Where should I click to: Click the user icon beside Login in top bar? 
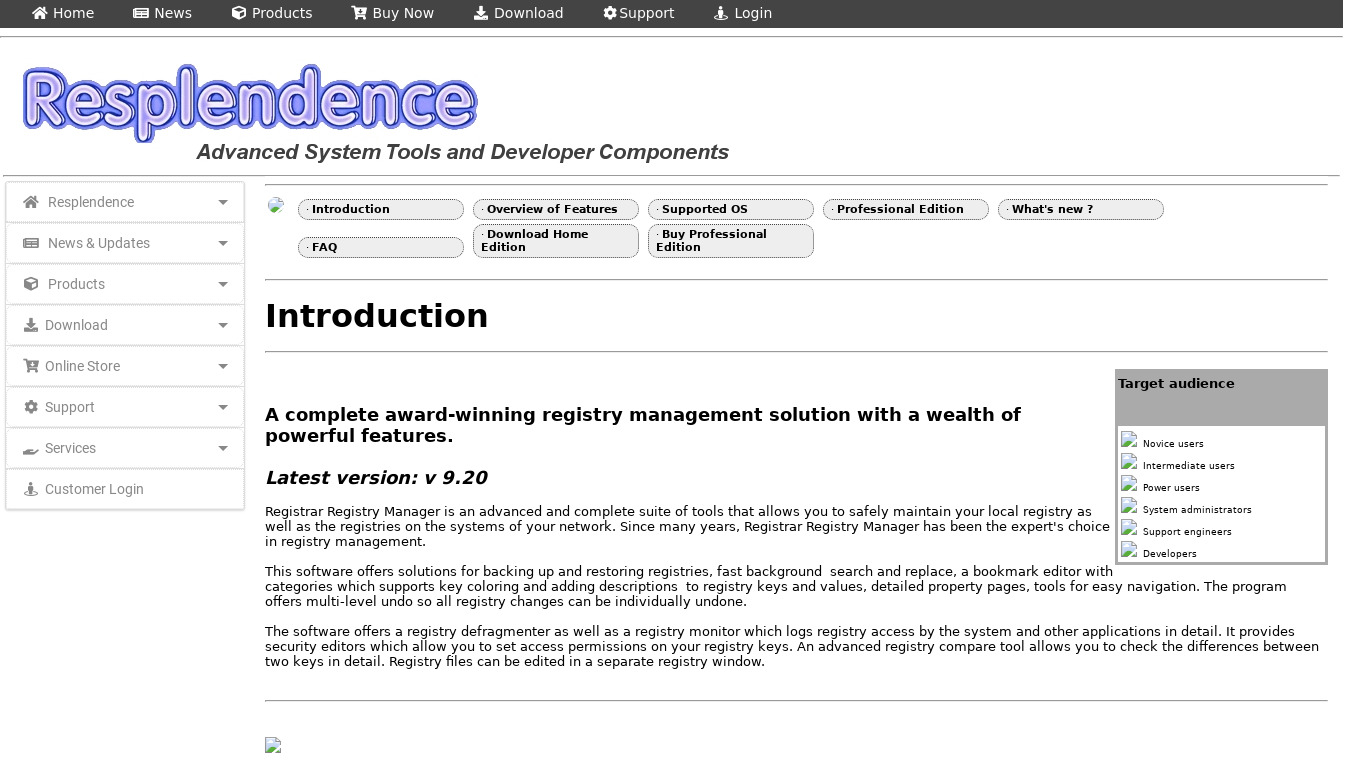pos(721,13)
